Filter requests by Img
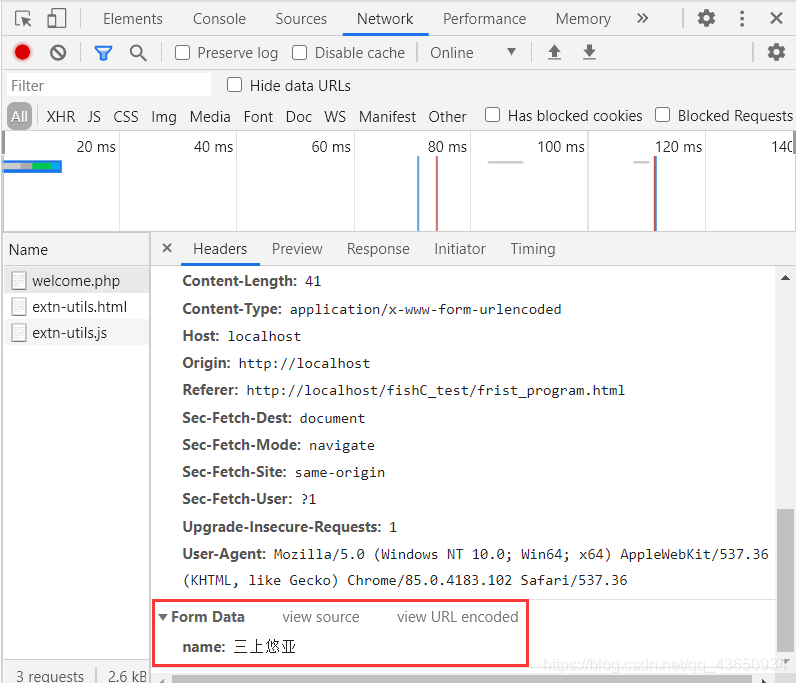 pos(163,116)
